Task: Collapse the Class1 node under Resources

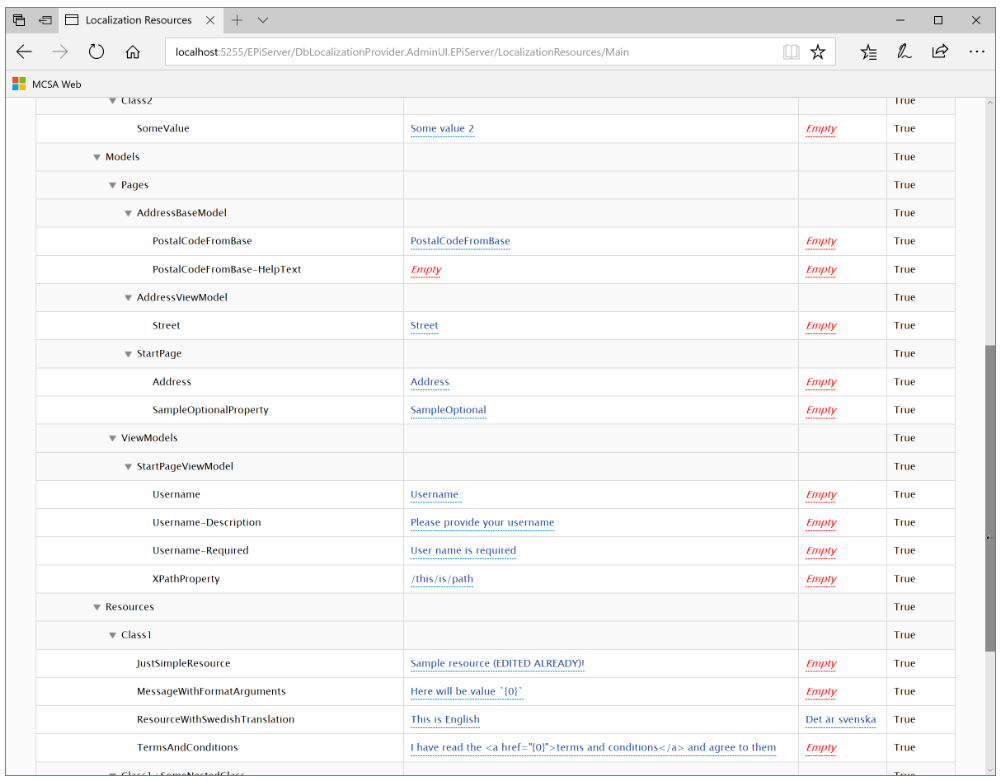Action: pos(112,636)
